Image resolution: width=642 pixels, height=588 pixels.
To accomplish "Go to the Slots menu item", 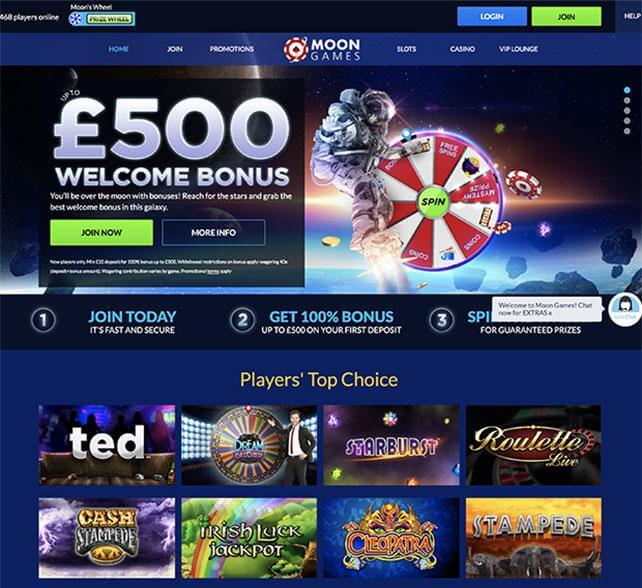I will pos(406,49).
